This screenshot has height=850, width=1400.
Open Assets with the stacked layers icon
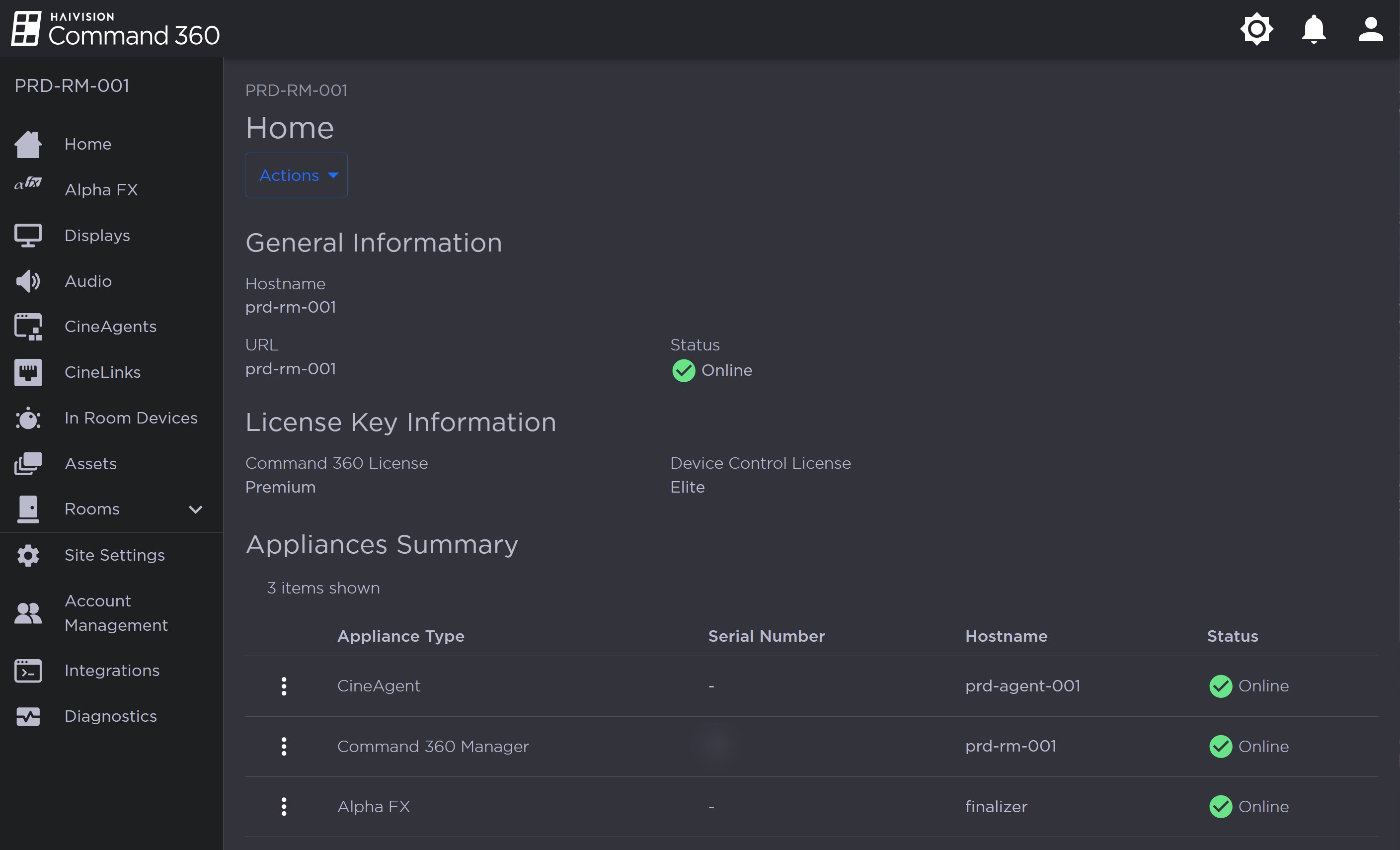tap(28, 463)
